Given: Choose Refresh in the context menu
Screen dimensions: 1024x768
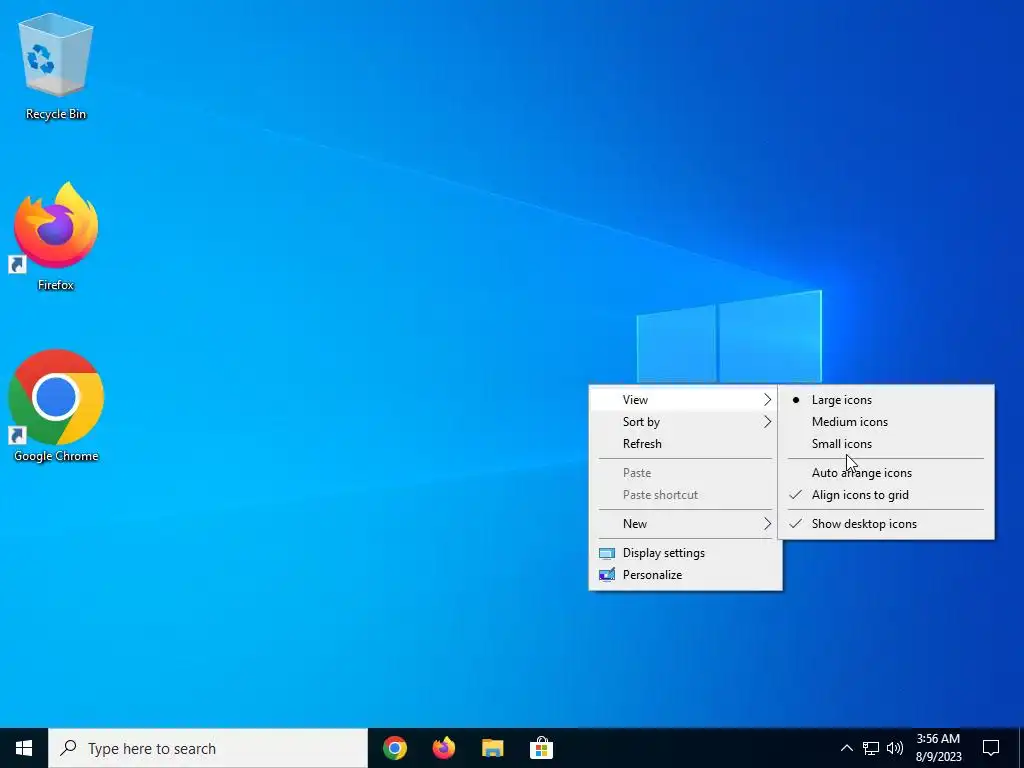Looking at the screenshot, I should (x=686, y=444).
